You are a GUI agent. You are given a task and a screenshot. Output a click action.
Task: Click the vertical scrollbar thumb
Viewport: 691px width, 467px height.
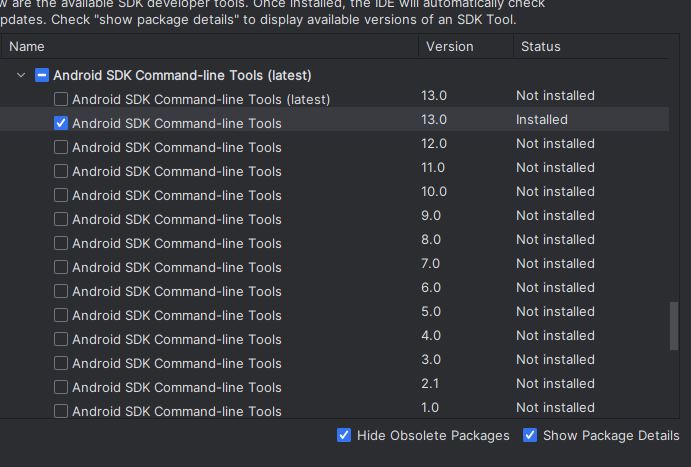point(674,326)
